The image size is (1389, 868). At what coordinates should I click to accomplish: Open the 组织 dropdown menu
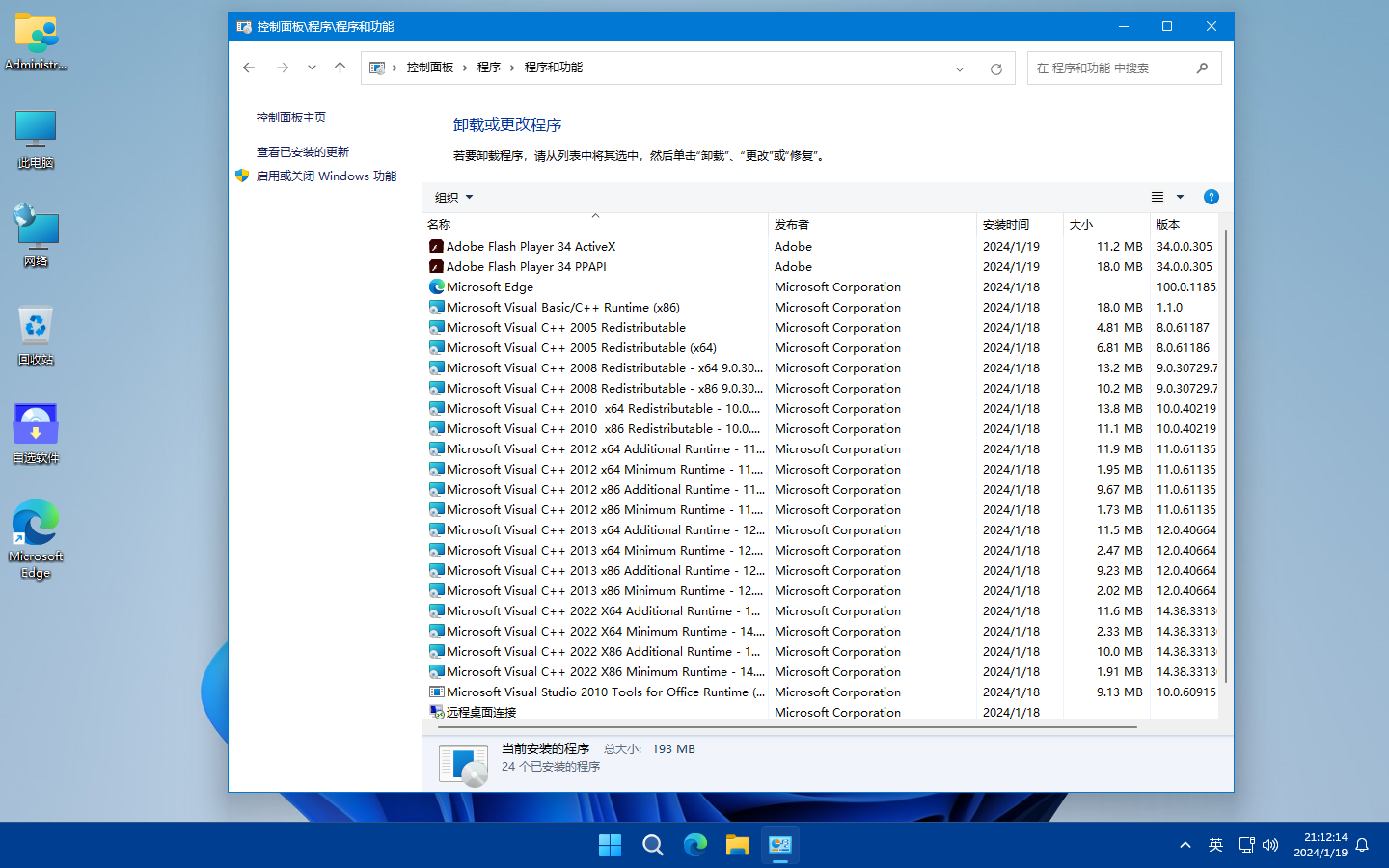(x=453, y=197)
